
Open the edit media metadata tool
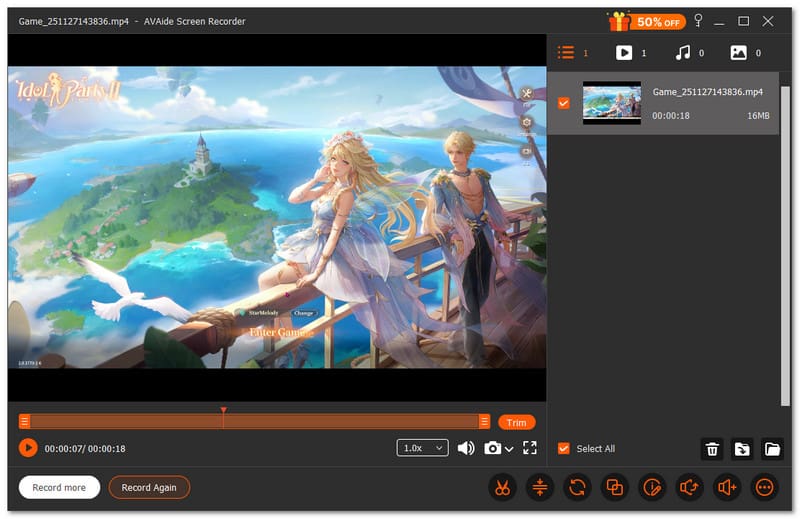[x=652, y=488]
